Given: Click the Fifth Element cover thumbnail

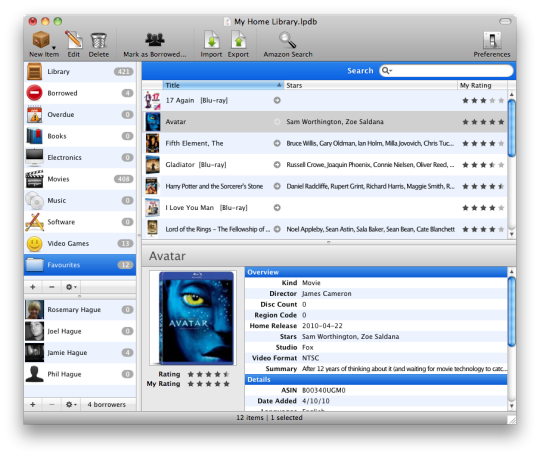Looking at the screenshot, I should [152, 143].
